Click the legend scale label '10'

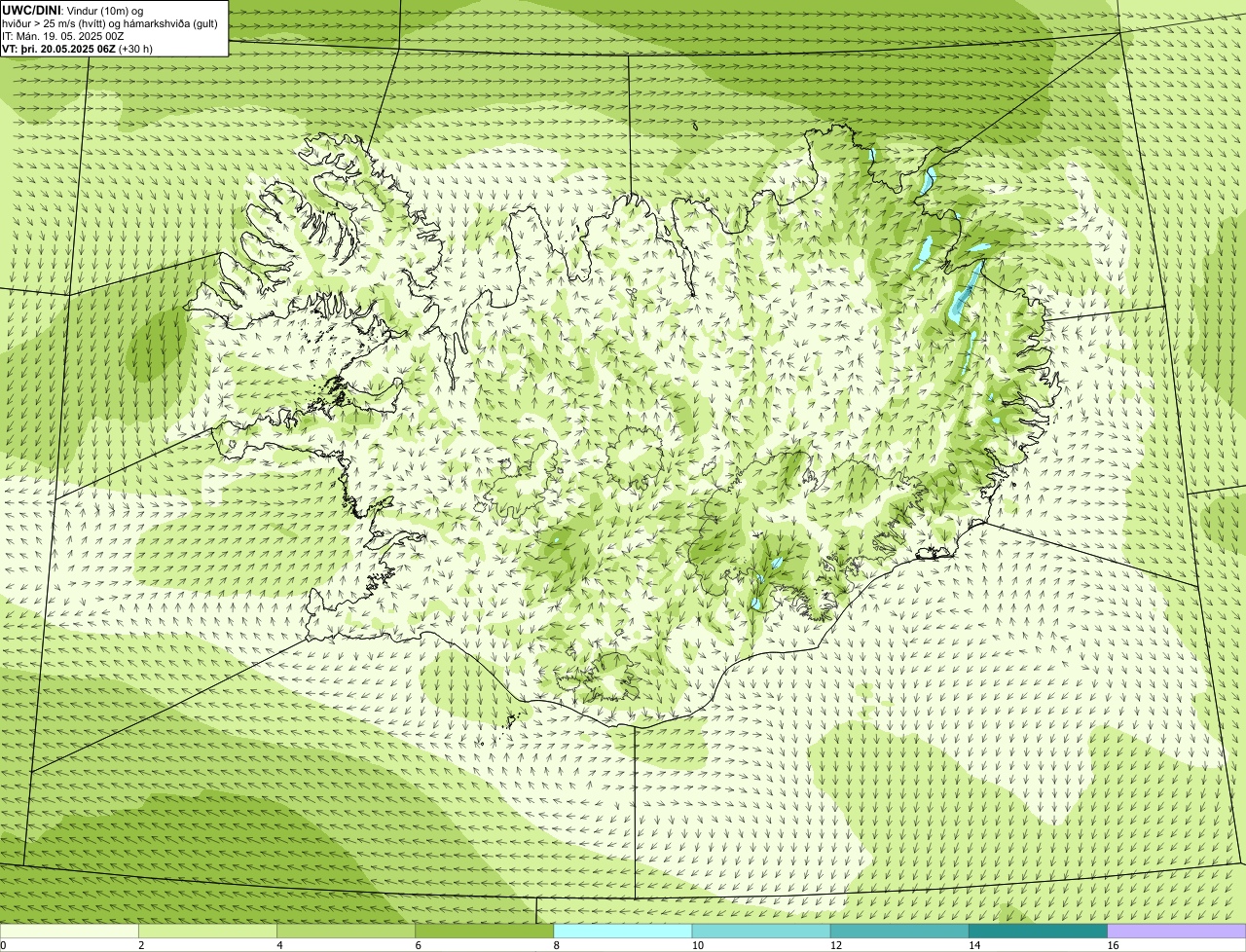[x=698, y=945]
